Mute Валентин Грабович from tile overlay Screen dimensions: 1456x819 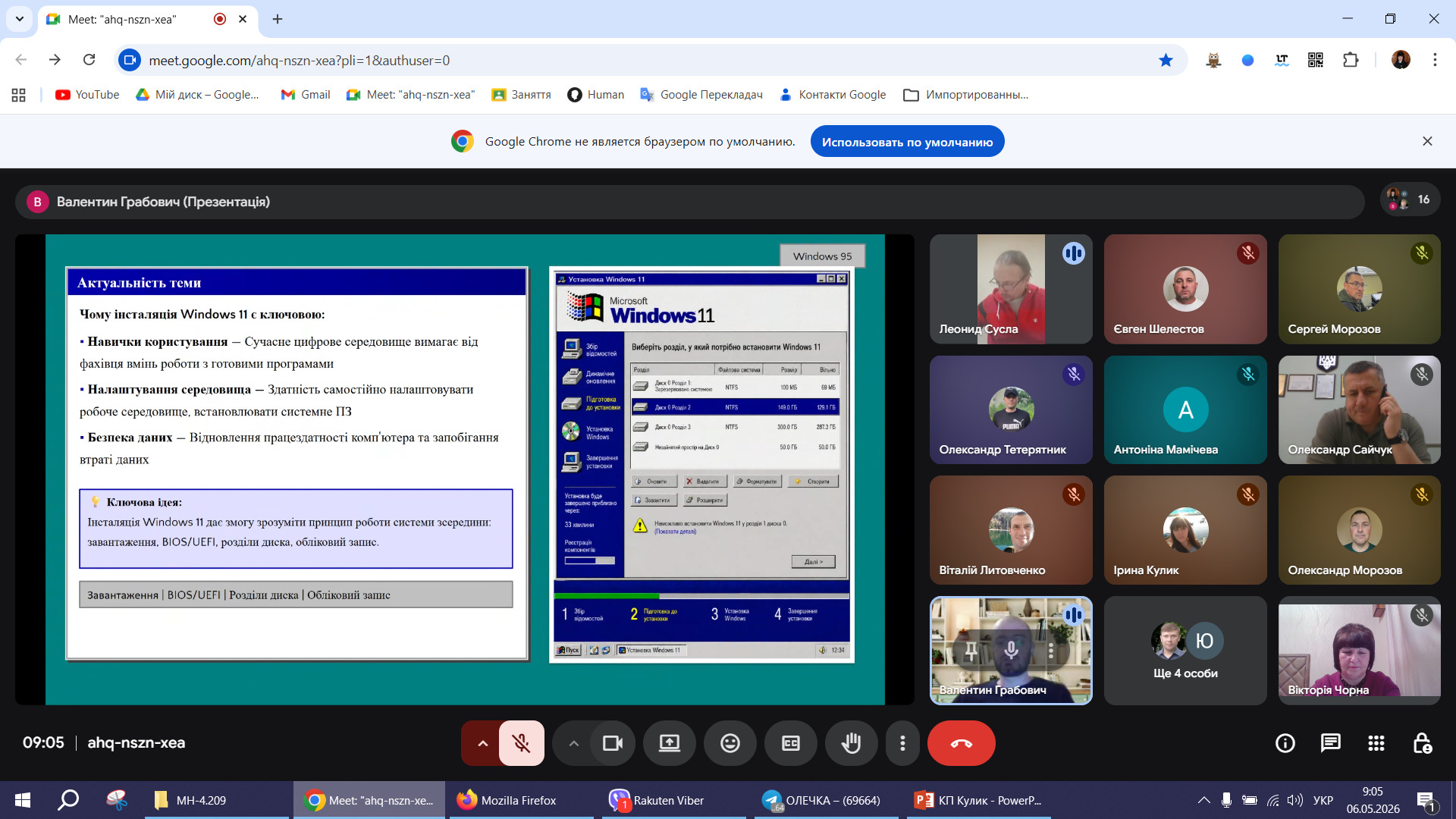(x=1011, y=651)
